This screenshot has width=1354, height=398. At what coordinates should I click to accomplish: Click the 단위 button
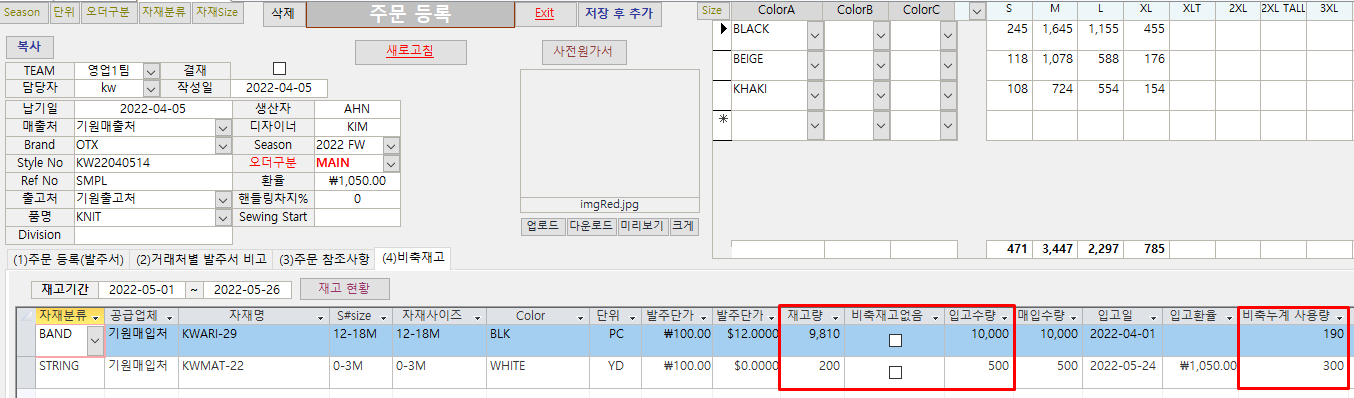63,13
